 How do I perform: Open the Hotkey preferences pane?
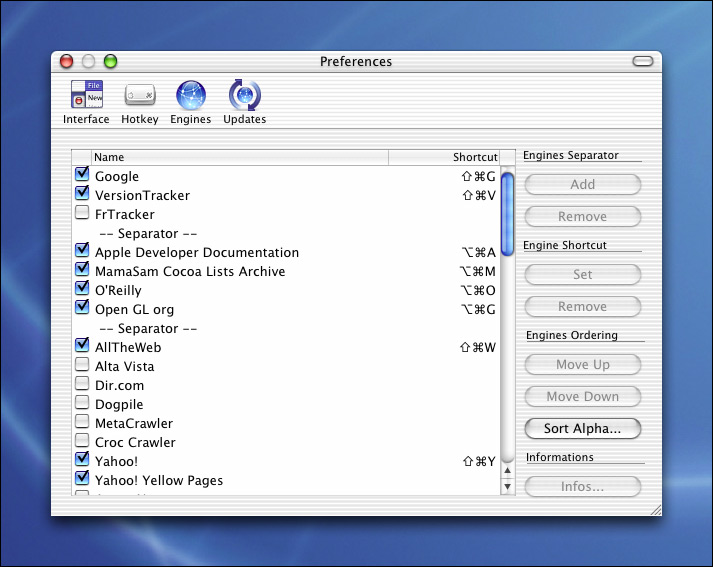click(x=140, y=102)
